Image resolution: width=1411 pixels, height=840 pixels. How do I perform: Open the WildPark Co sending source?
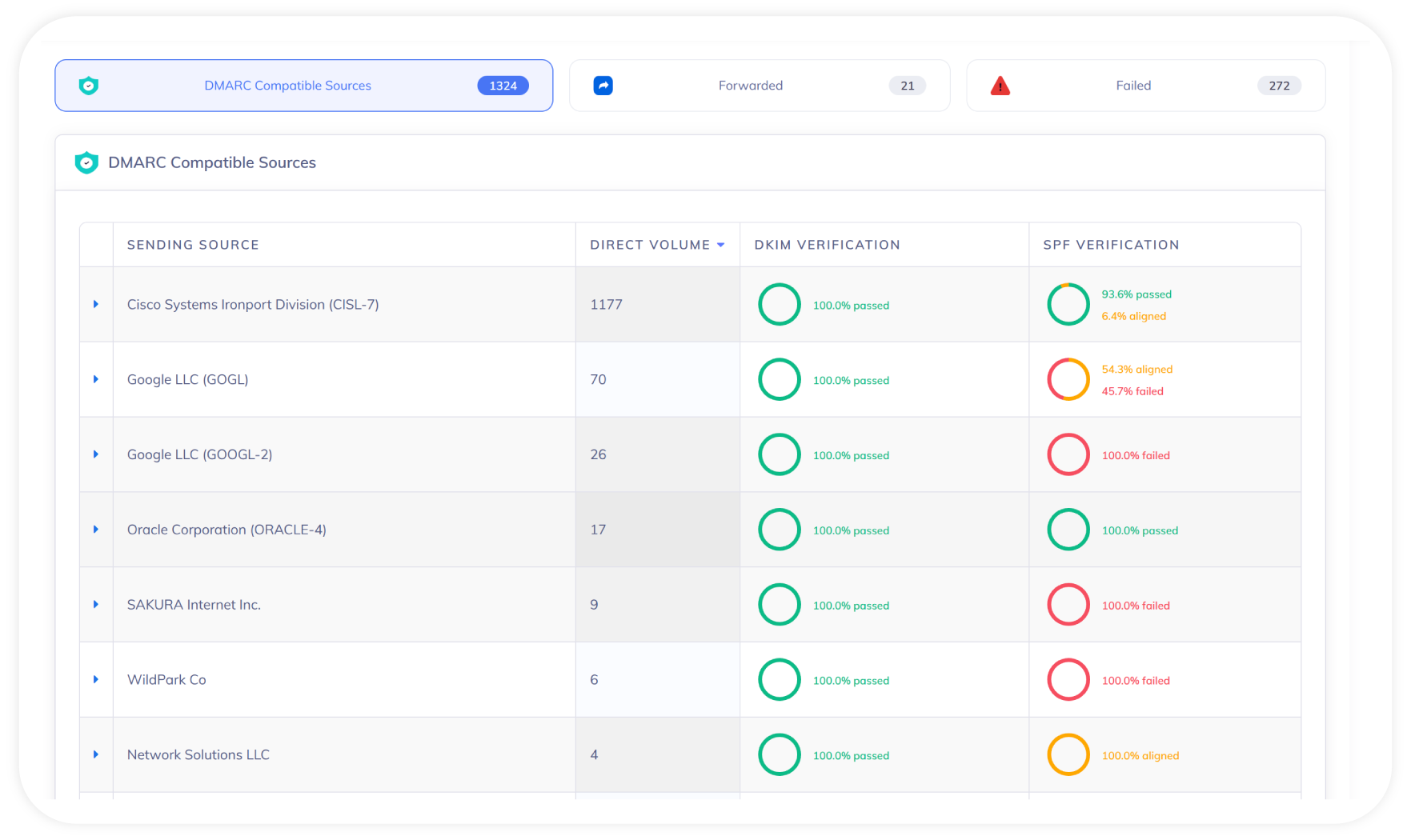click(166, 679)
